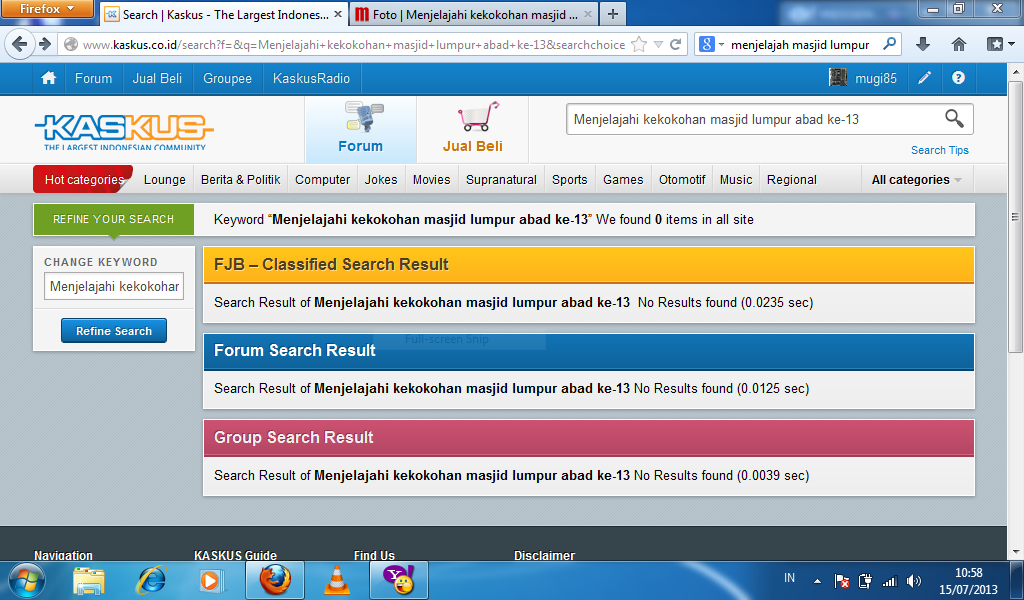The width and height of the screenshot is (1024, 600).
Task: Click the pencil edit icon beside mugi85
Action: coord(925,78)
